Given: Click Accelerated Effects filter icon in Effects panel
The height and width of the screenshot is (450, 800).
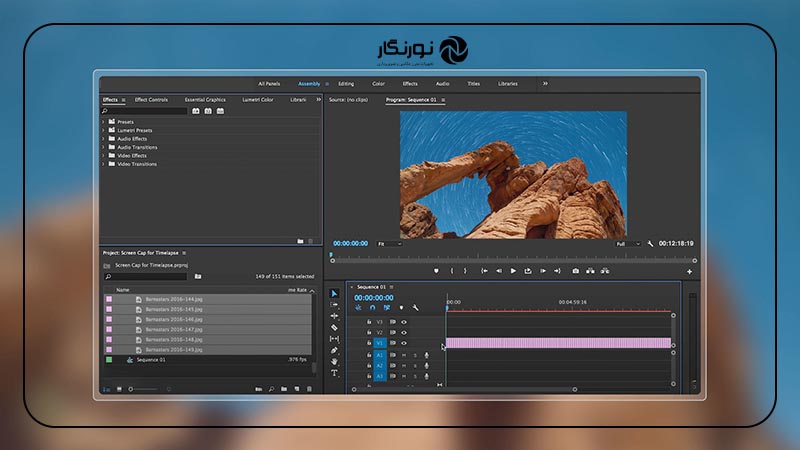Looking at the screenshot, I should click(196, 111).
